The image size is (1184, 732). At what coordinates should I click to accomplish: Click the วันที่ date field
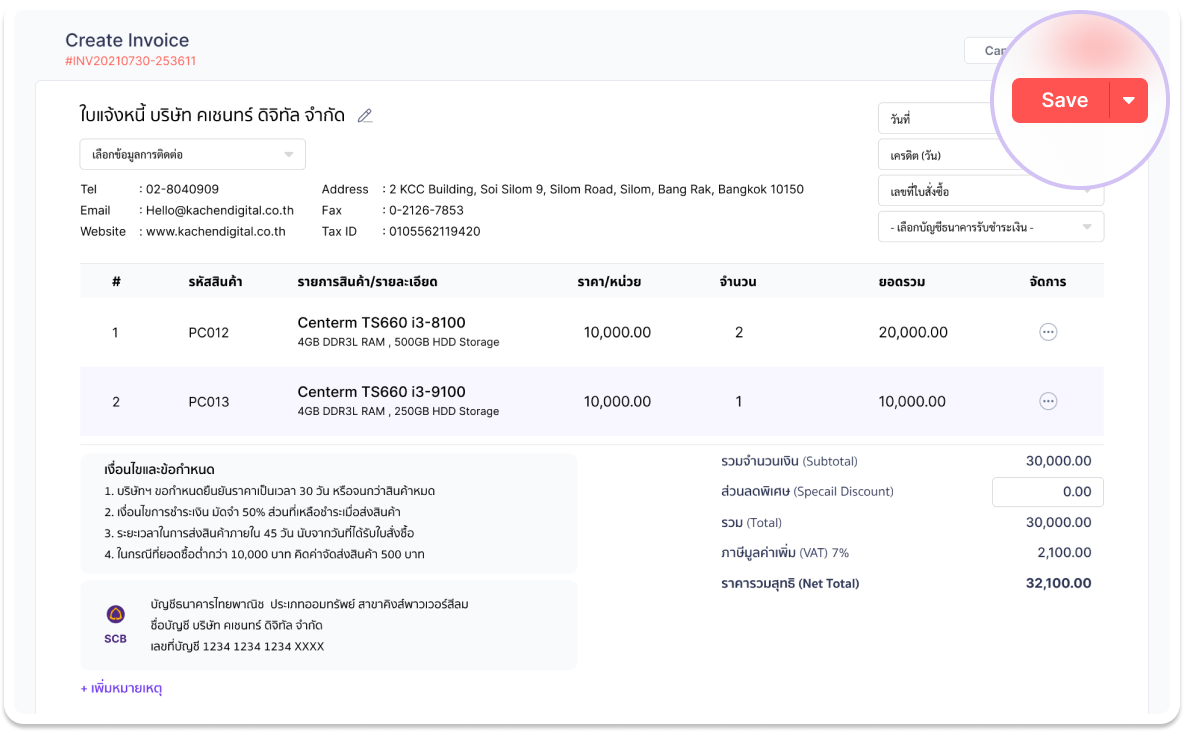935,119
